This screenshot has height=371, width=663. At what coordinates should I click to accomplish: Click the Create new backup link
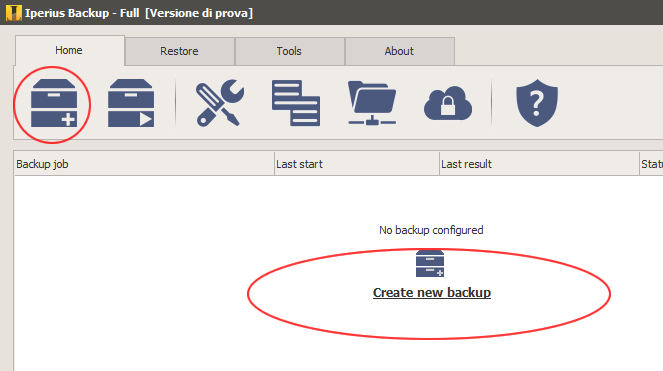(432, 293)
